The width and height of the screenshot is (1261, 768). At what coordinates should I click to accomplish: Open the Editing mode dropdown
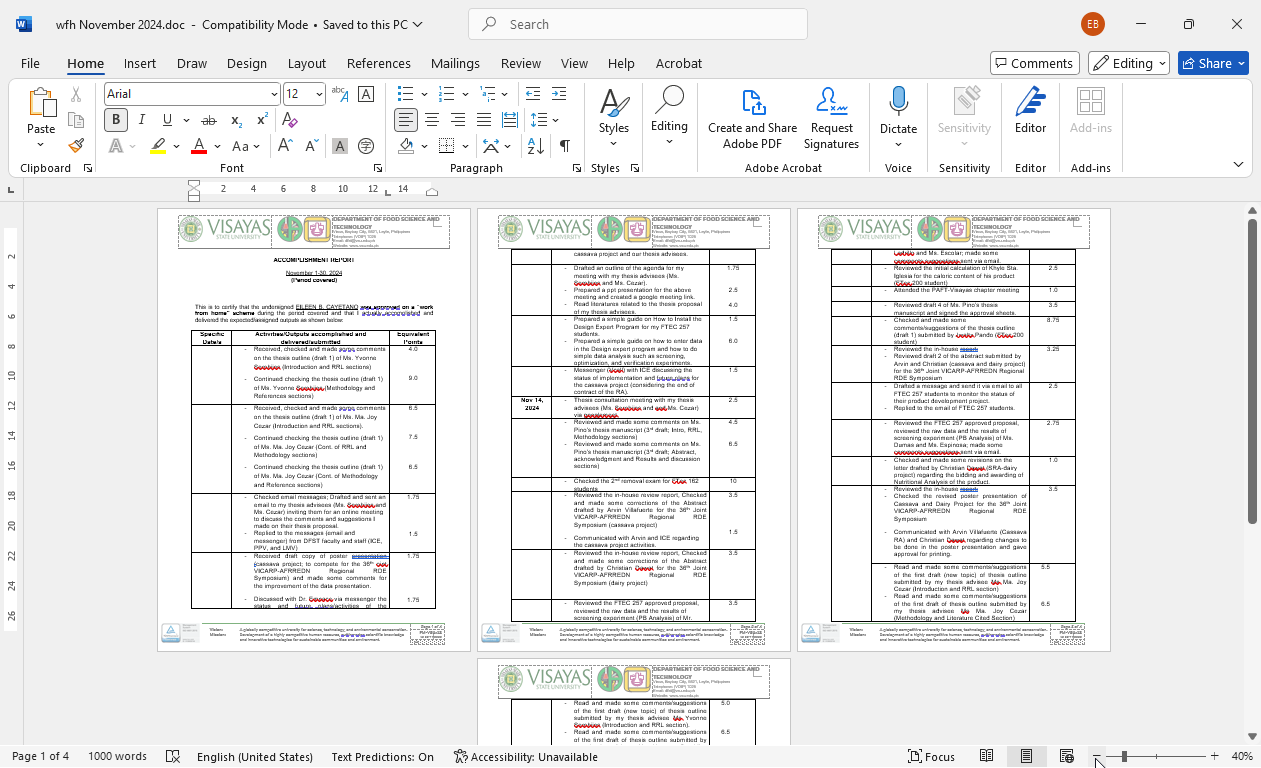(1128, 63)
